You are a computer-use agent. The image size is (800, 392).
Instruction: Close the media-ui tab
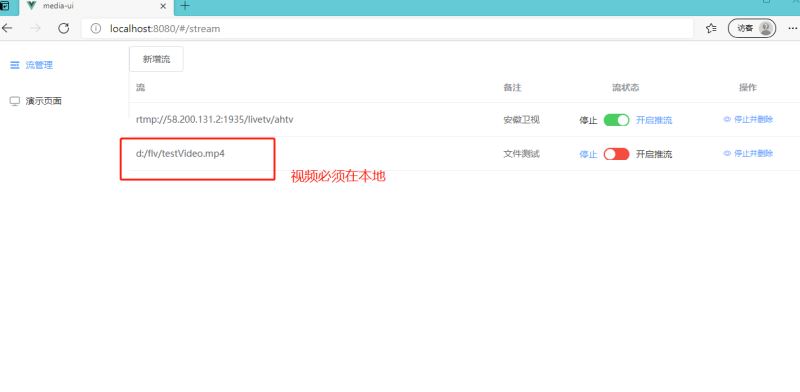tap(163, 7)
